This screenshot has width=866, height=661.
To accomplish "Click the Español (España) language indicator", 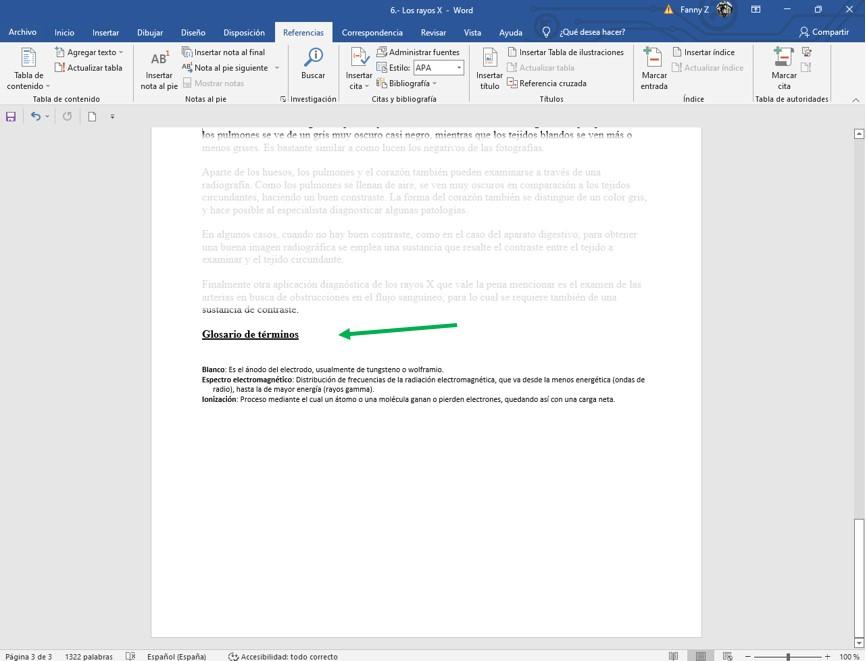I will pyautogui.click(x=176, y=656).
